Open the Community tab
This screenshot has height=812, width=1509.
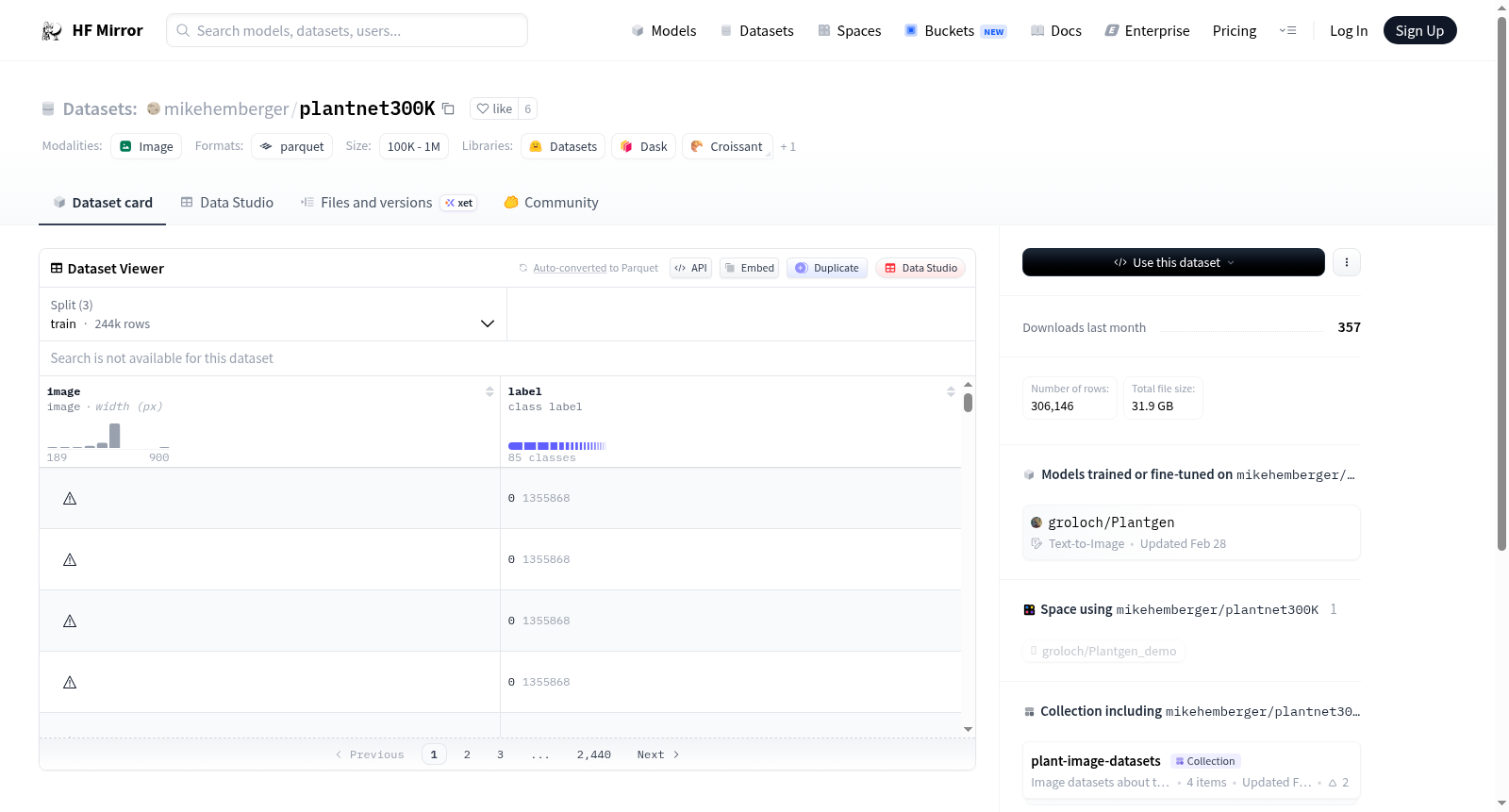551,203
